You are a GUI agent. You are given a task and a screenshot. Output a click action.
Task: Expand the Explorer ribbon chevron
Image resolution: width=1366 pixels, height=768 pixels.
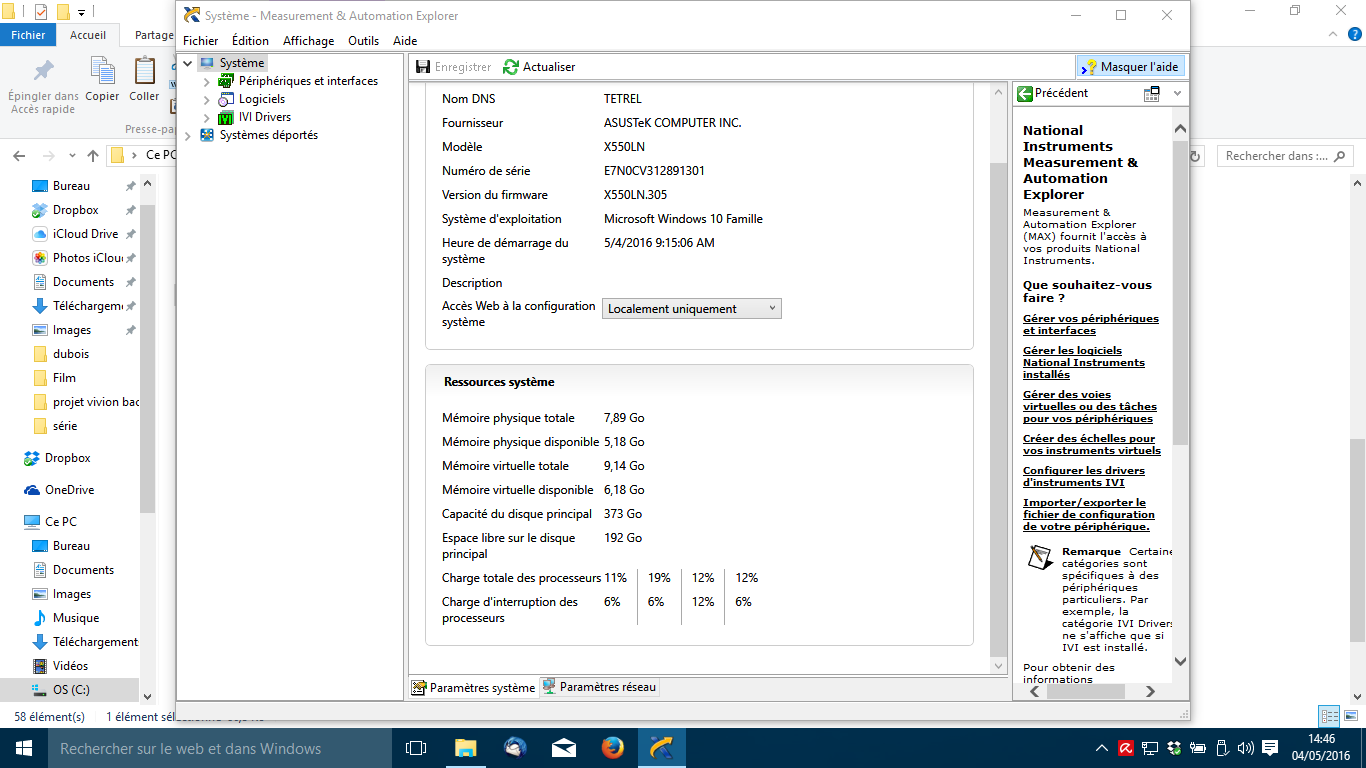(1332, 34)
